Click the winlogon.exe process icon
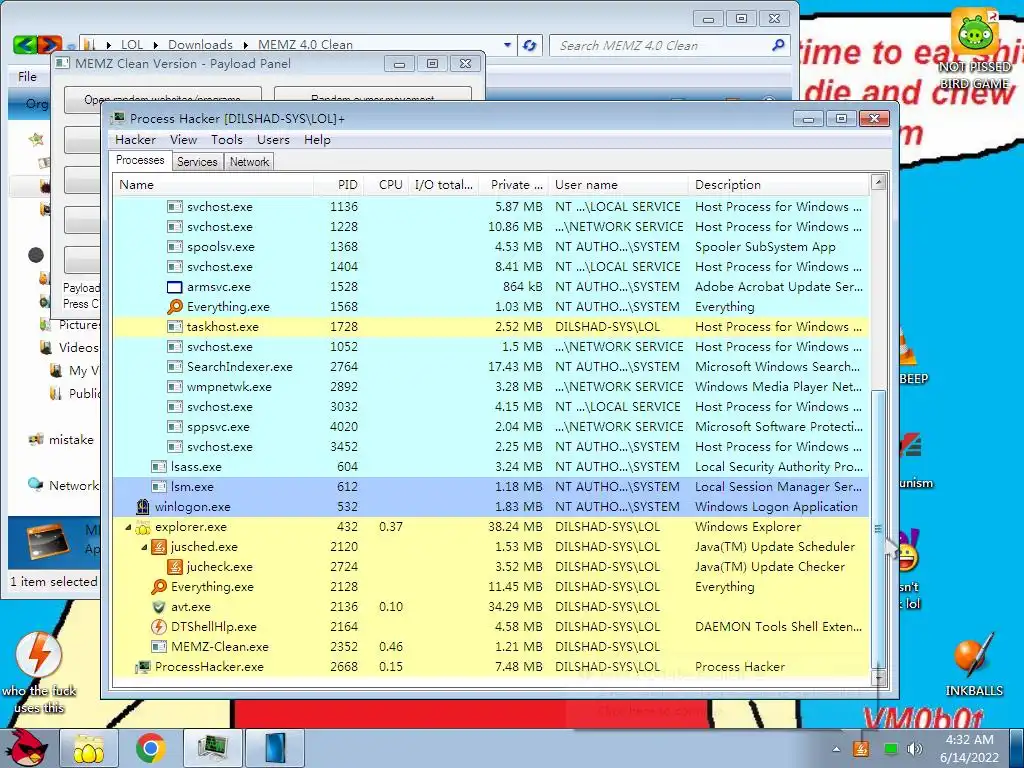 [143, 507]
